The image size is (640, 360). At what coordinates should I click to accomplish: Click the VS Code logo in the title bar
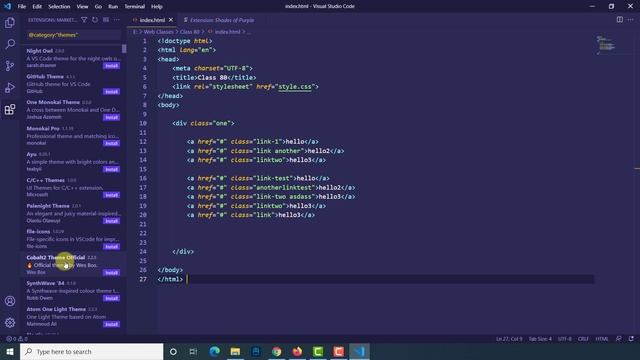[x=7, y=6]
